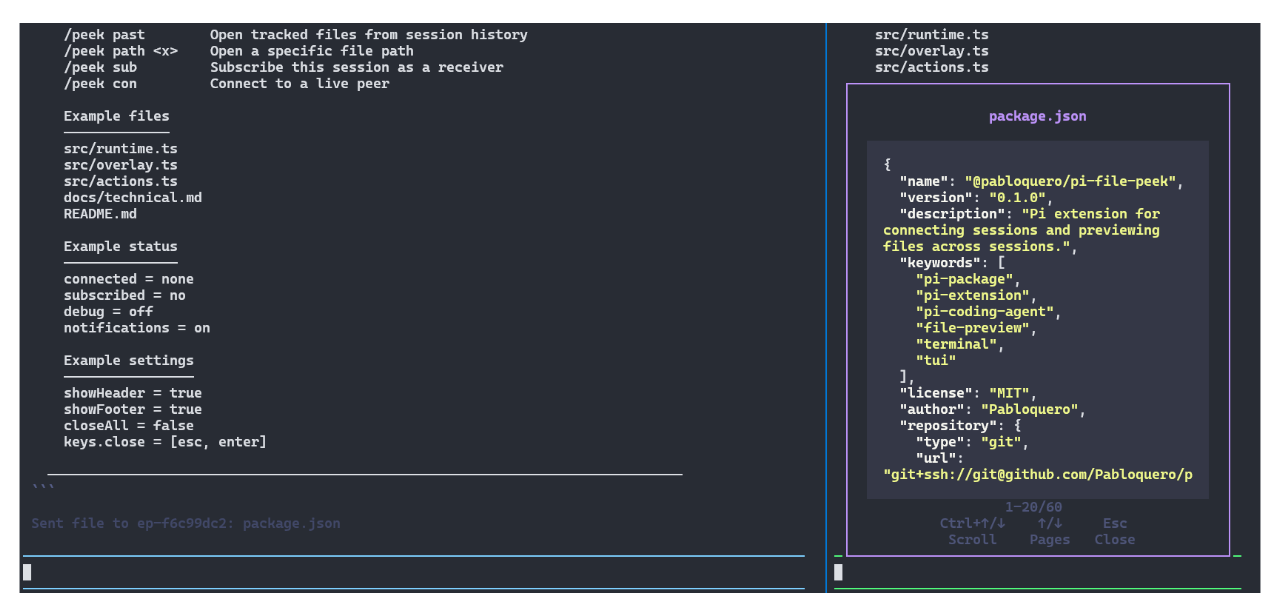Click the "Ctrl+↑/↓ Scroll" footer hint
This screenshot has width=1280, height=616.
coord(973,531)
